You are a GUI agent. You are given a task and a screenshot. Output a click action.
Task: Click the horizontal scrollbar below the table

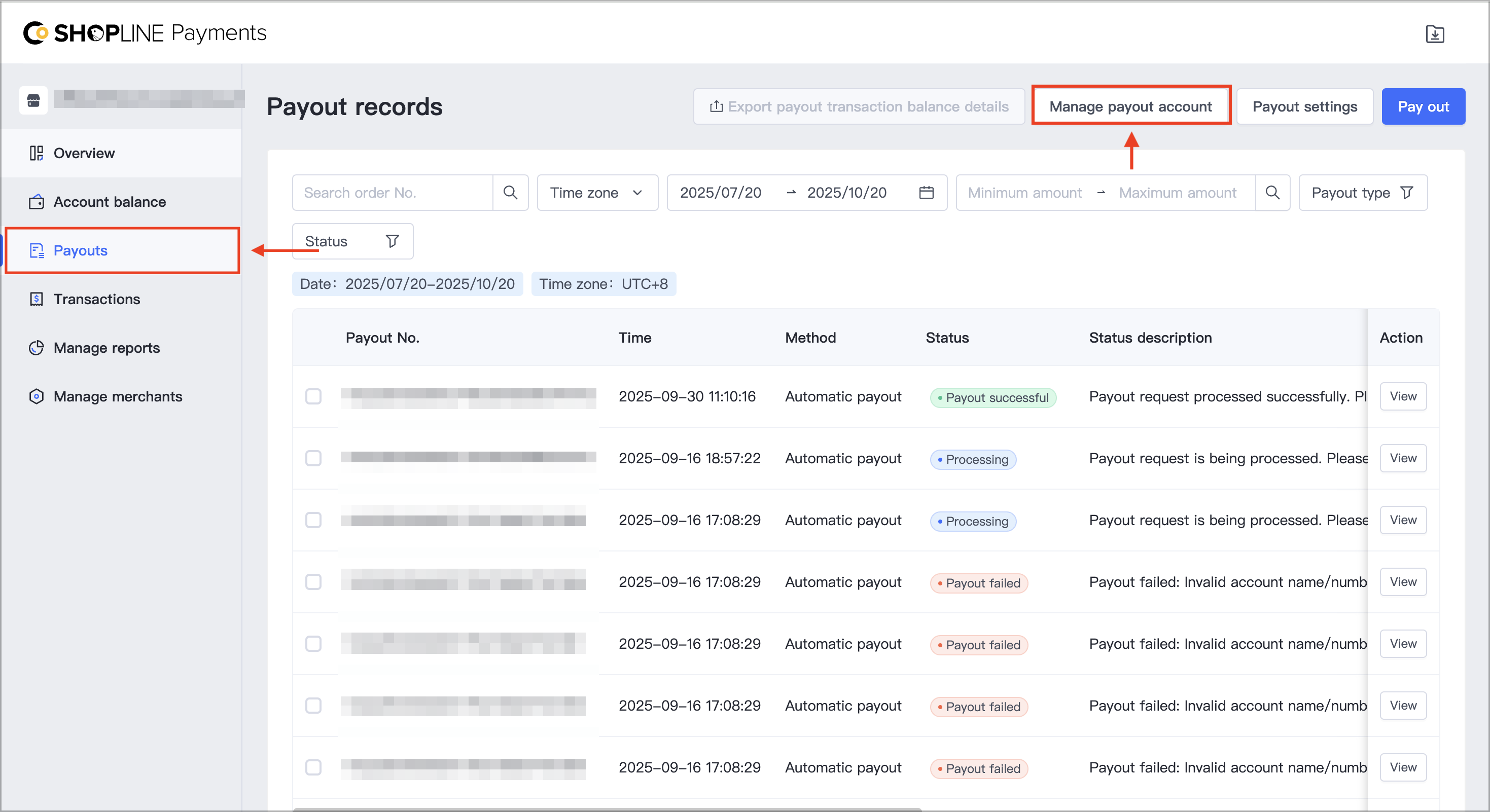click(608, 808)
